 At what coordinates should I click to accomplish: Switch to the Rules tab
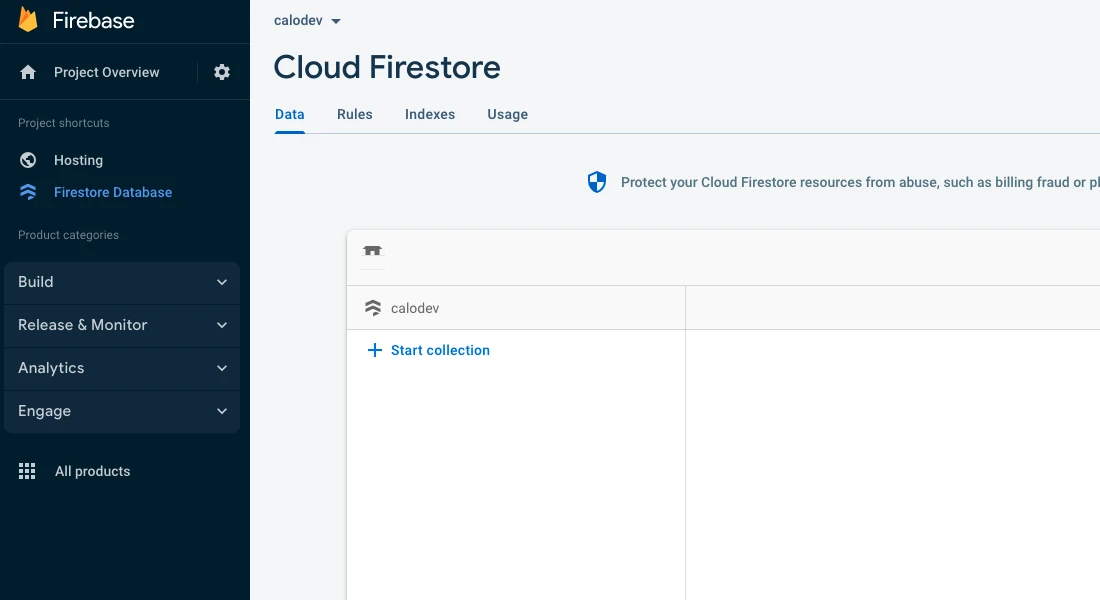(x=354, y=114)
